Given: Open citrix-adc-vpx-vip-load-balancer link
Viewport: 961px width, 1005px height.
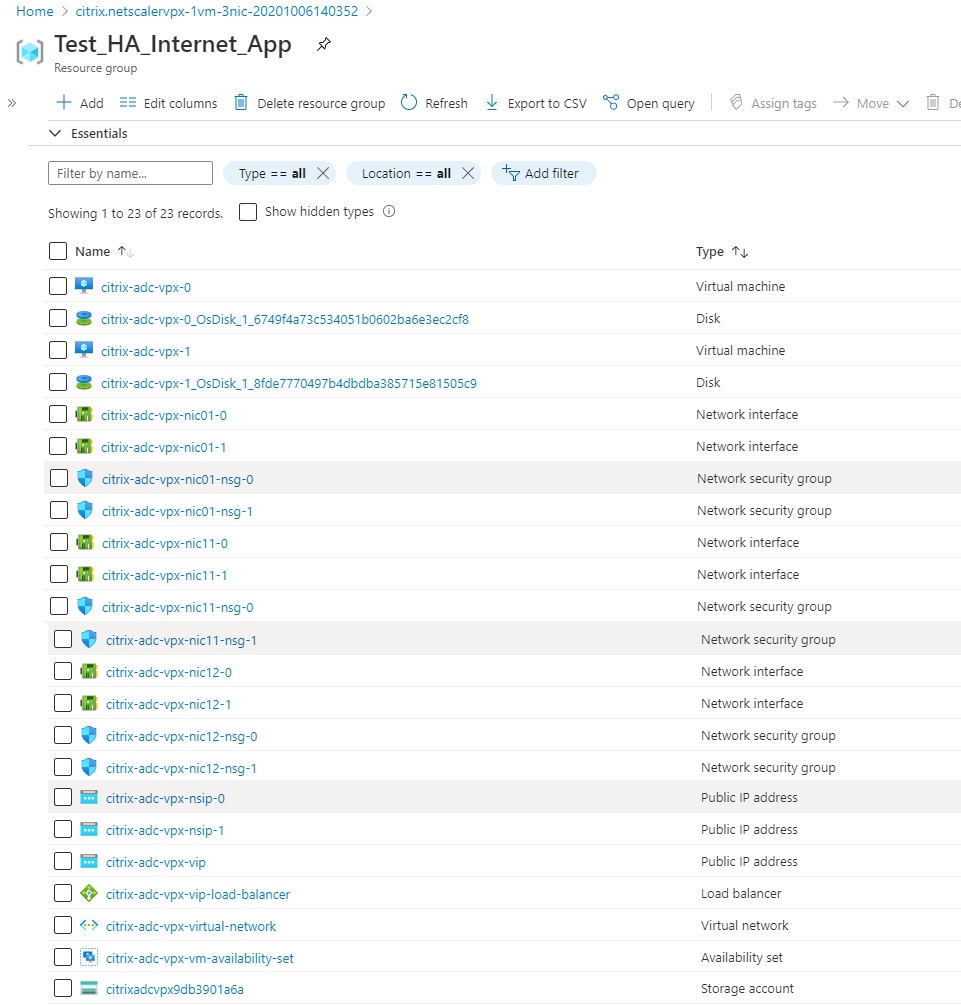Looking at the screenshot, I should (198, 894).
